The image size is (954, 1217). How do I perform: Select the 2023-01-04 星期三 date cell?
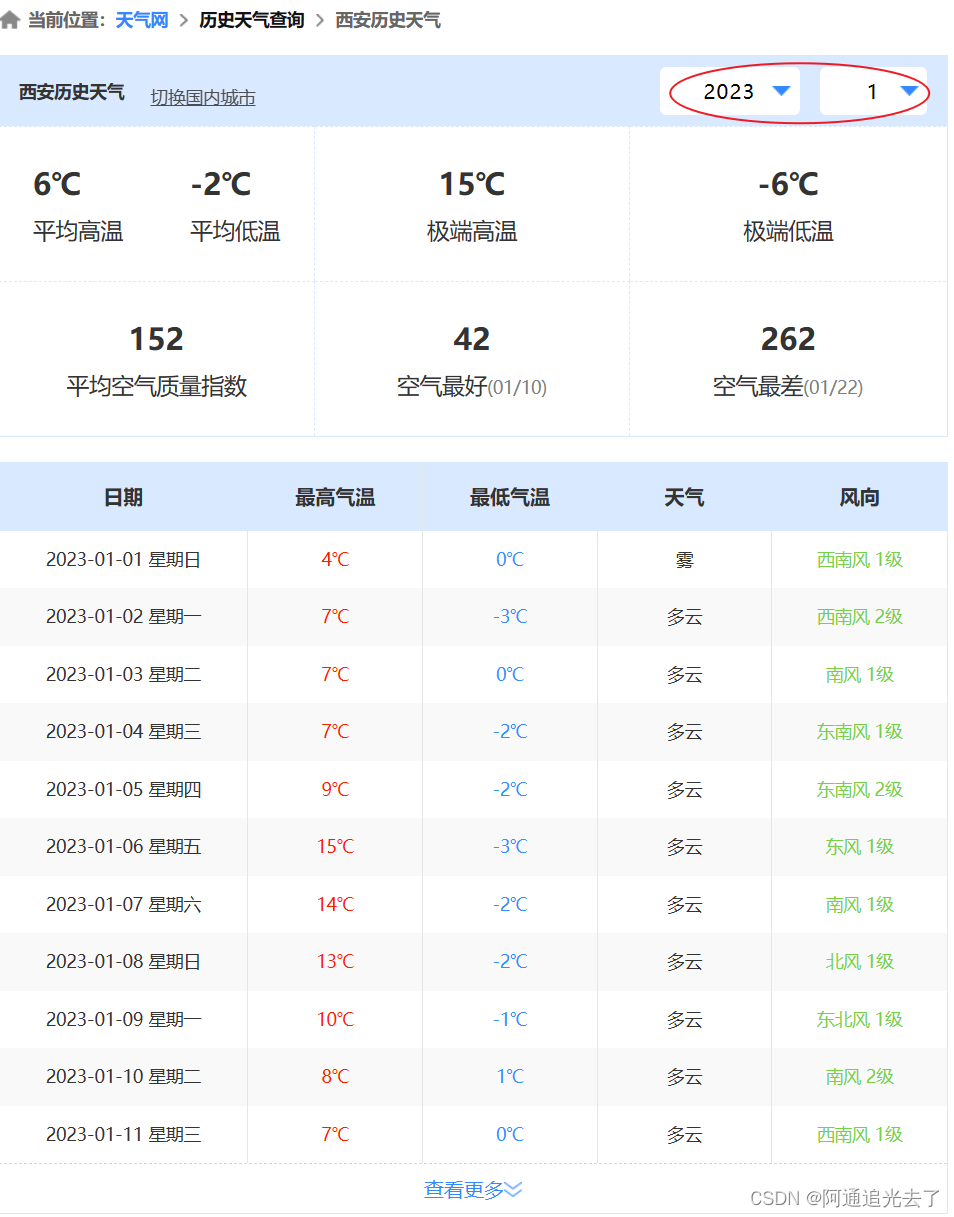pyautogui.click(x=124, y=732)
